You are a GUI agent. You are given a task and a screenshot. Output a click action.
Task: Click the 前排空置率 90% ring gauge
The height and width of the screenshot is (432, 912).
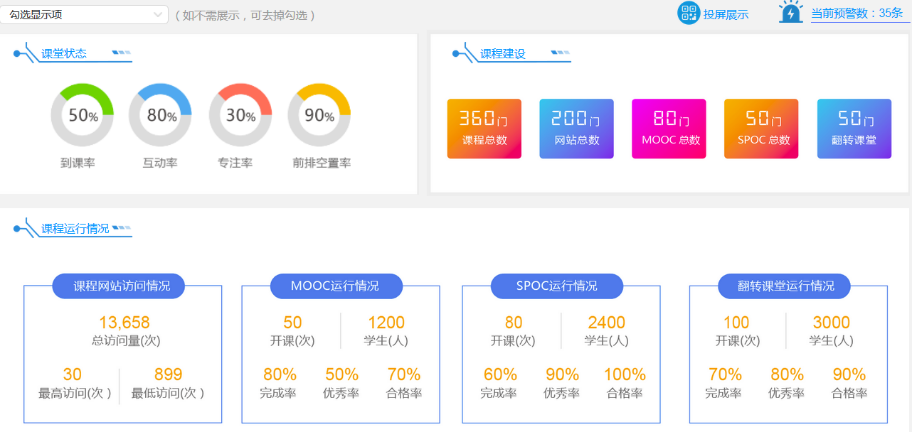(319, 115)
